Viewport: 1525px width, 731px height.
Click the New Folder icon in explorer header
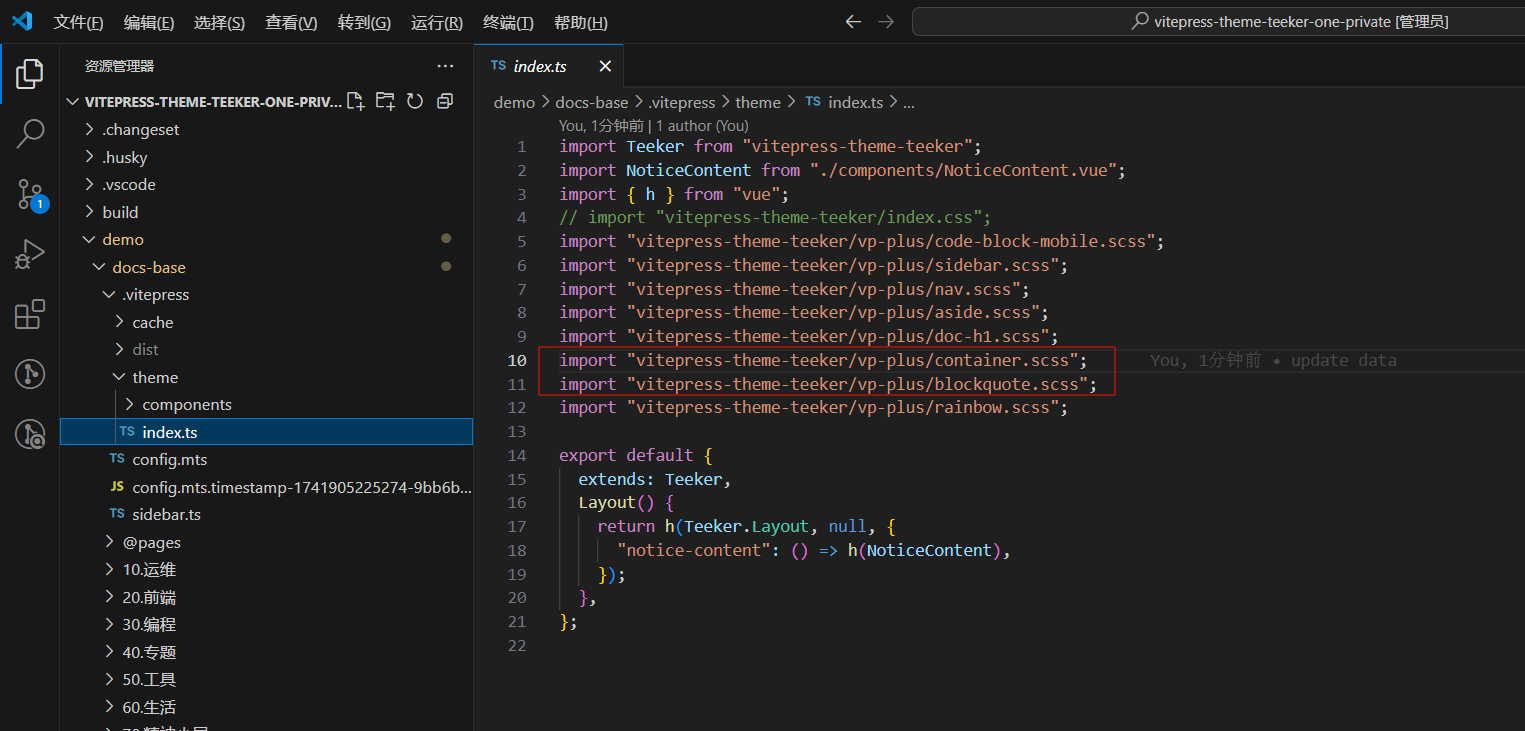pos(385,101)
